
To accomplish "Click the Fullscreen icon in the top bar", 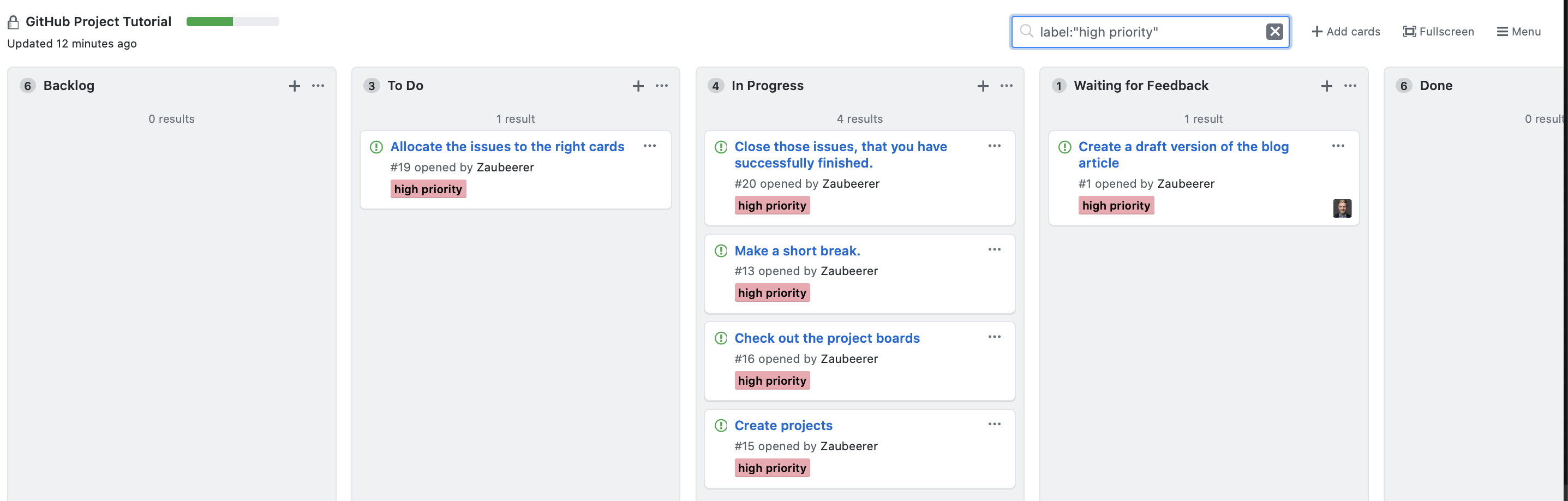I will pyautogui.click(x=1410, y=31).
